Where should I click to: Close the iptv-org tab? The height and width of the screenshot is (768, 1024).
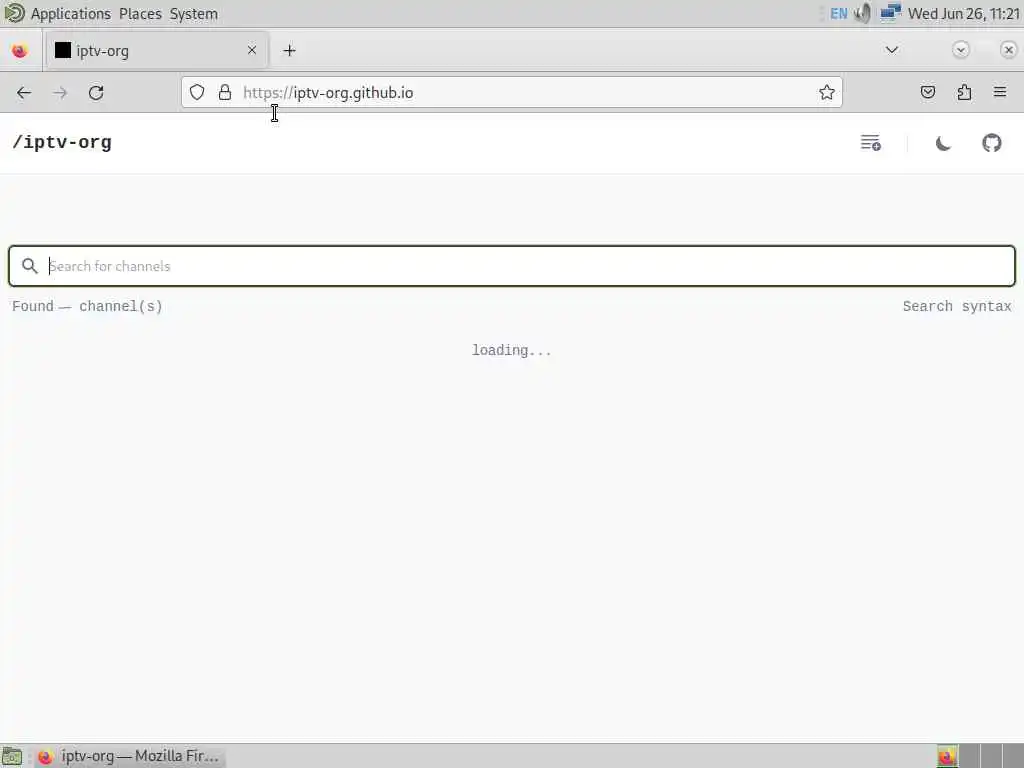pos(251,50)
